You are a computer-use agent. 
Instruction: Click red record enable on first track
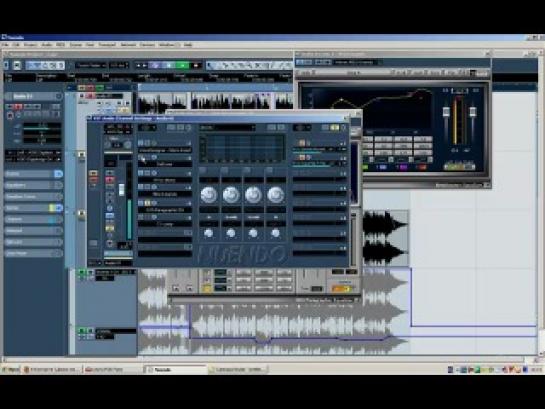pos(90,96)
